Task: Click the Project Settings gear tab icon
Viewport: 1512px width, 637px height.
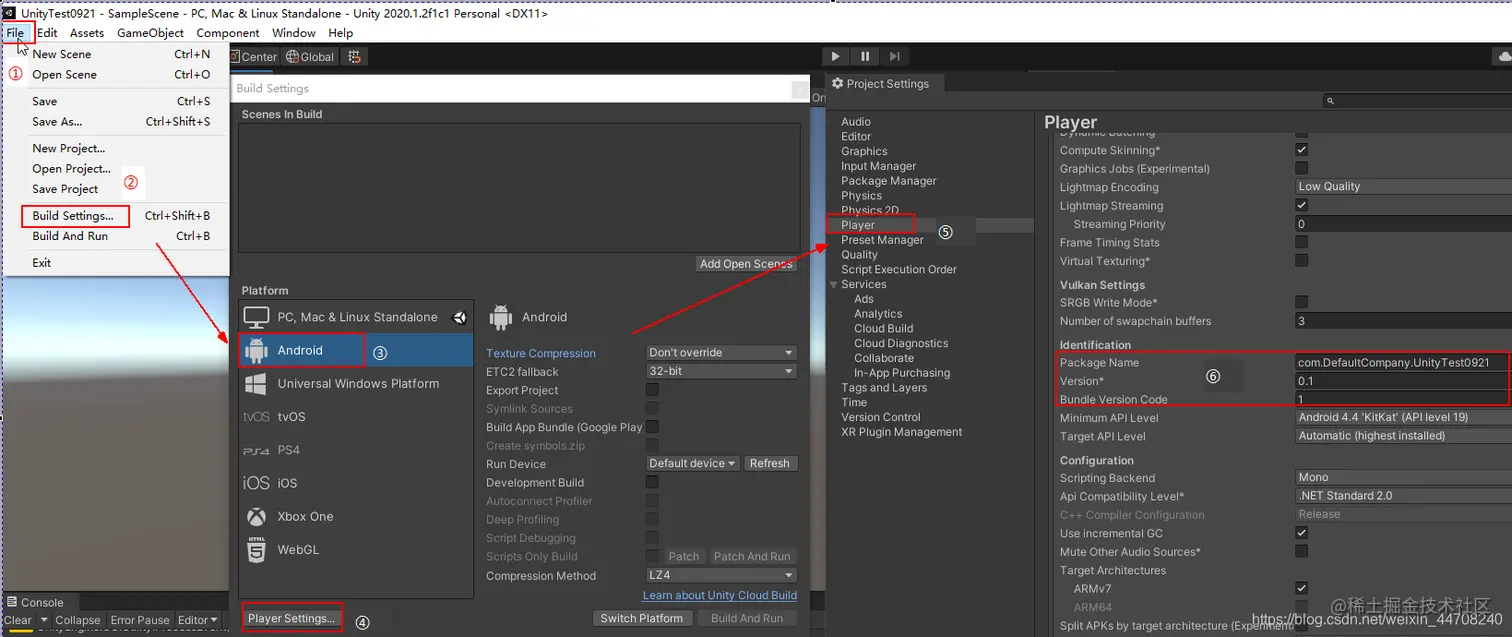Action: tap(838, 84)
